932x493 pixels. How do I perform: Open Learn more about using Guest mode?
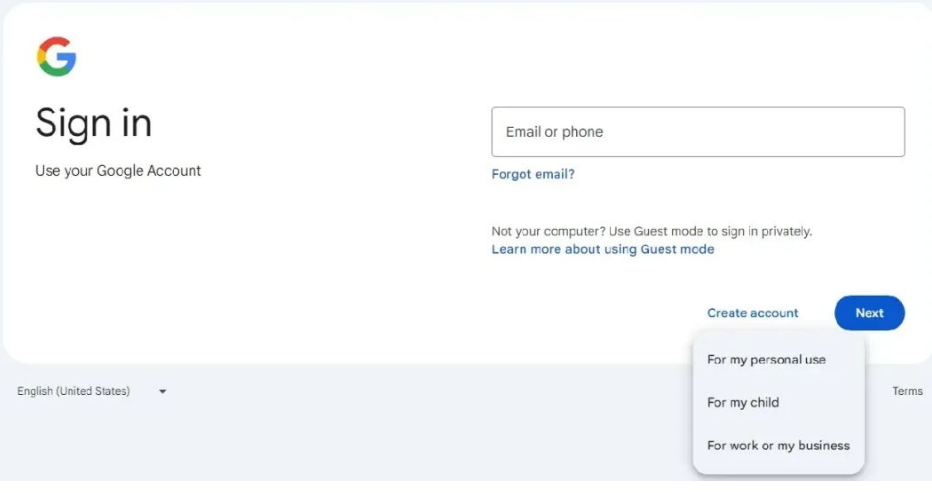pos(602,249)
